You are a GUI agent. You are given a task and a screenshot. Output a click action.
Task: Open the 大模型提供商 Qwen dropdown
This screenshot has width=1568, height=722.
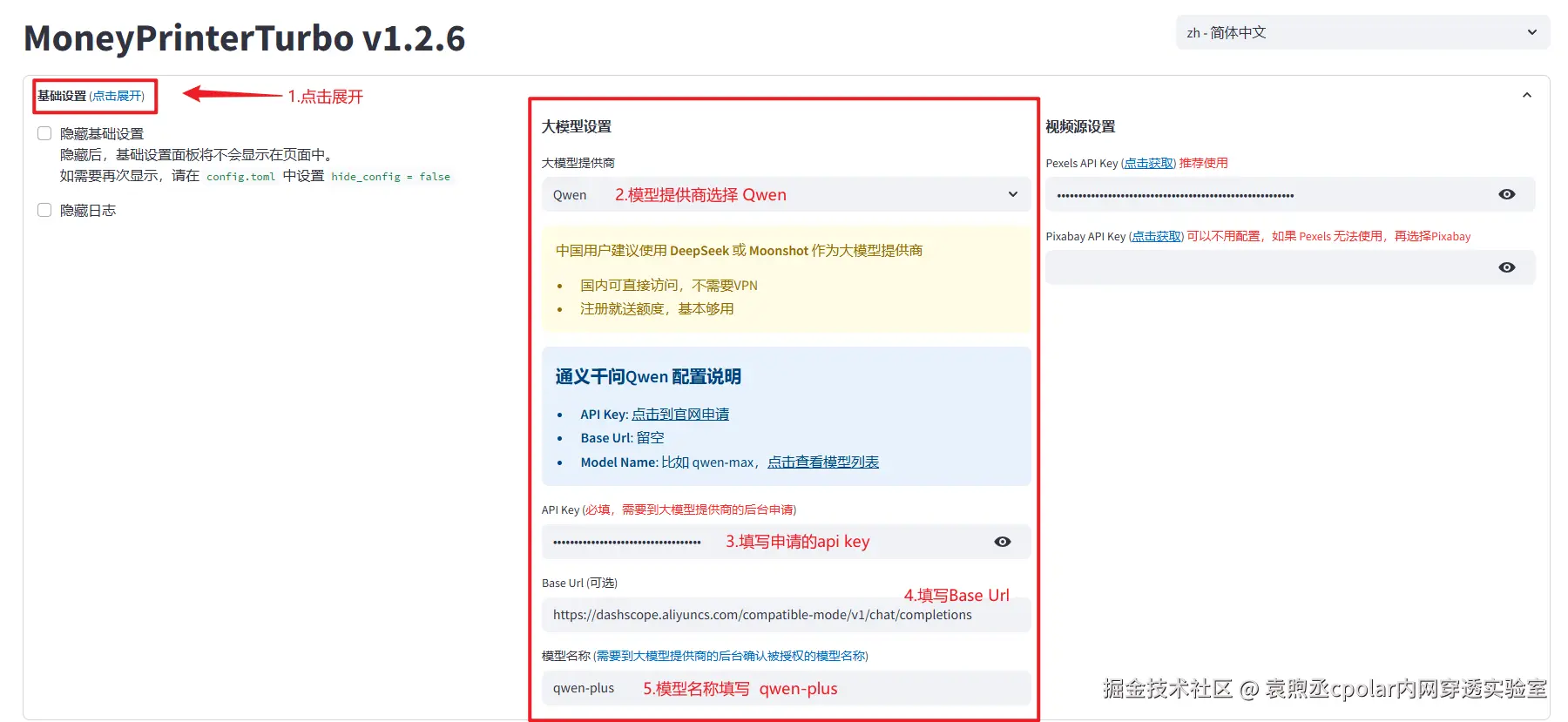pyautogui.click(x=786, y=194)
